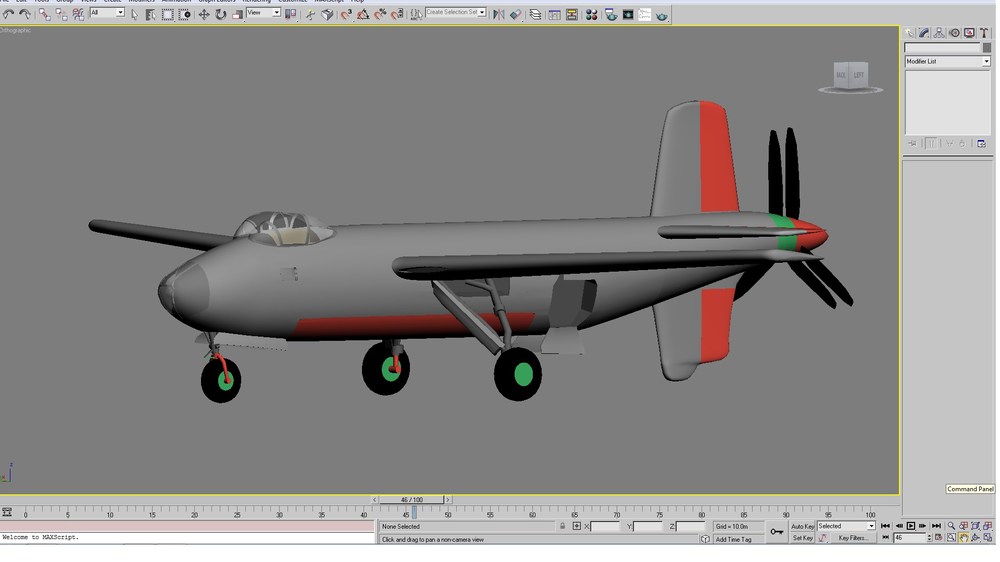
Task: Click the Key Filters button
Action: pyautogui.click(x=851, y=538)
